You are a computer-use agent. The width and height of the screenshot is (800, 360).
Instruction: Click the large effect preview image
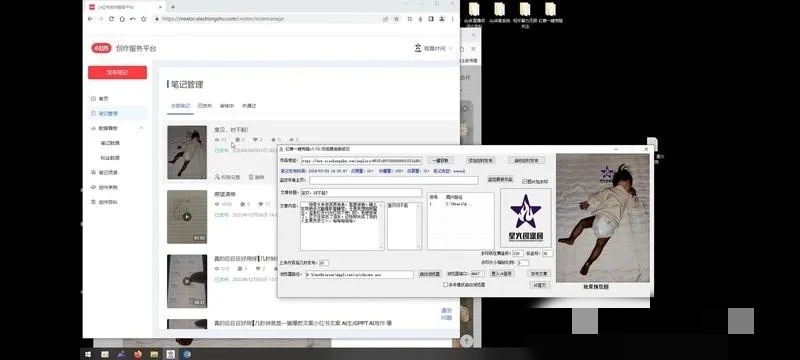coord(603,218)
